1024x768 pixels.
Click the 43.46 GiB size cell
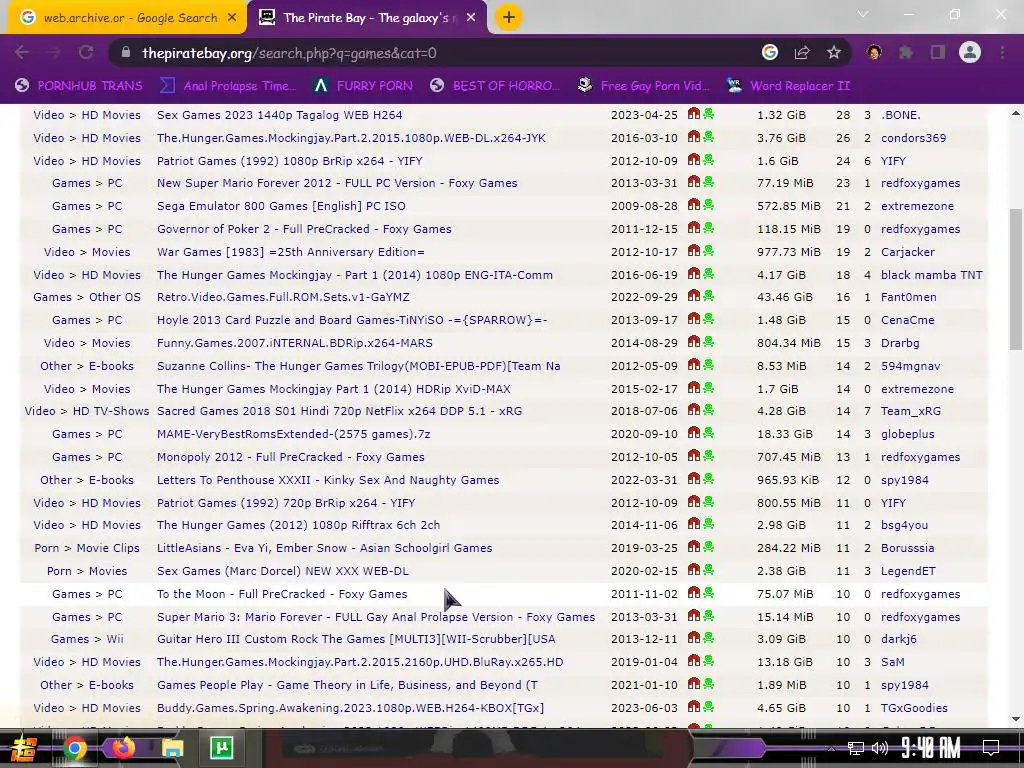(x=784, y=297)
